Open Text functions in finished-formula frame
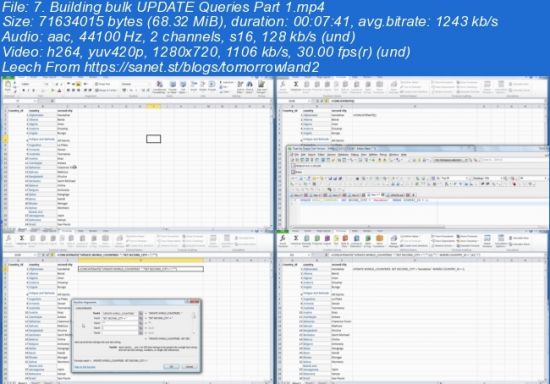This screenshot has width=550, height=384. click(336, 240)
